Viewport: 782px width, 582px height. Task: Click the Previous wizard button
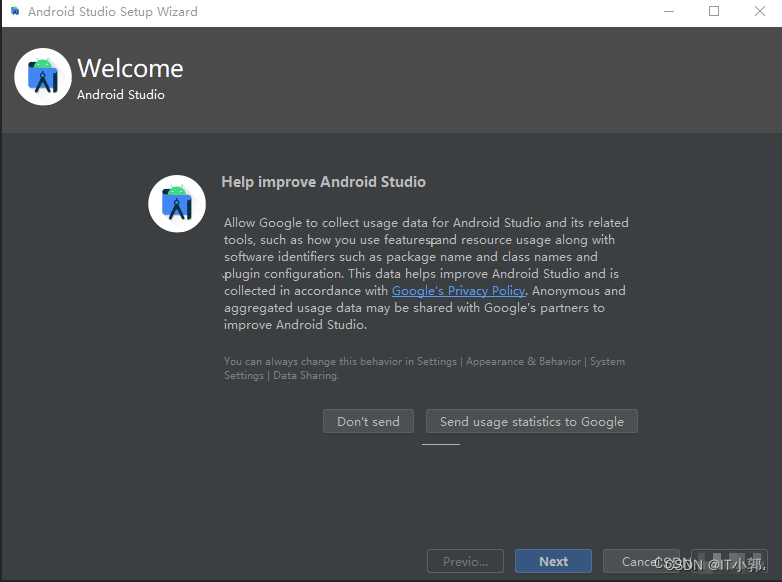(465, 561)
